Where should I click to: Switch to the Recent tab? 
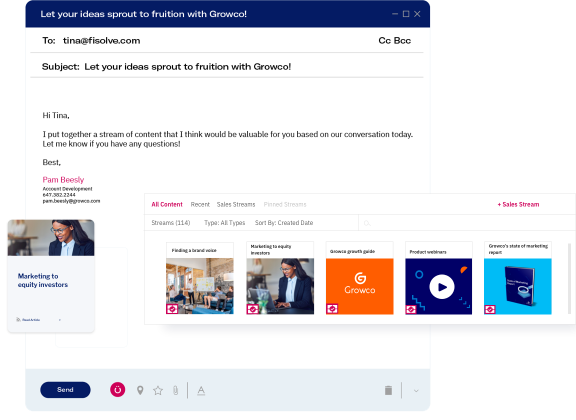click(x=200, y=204)
